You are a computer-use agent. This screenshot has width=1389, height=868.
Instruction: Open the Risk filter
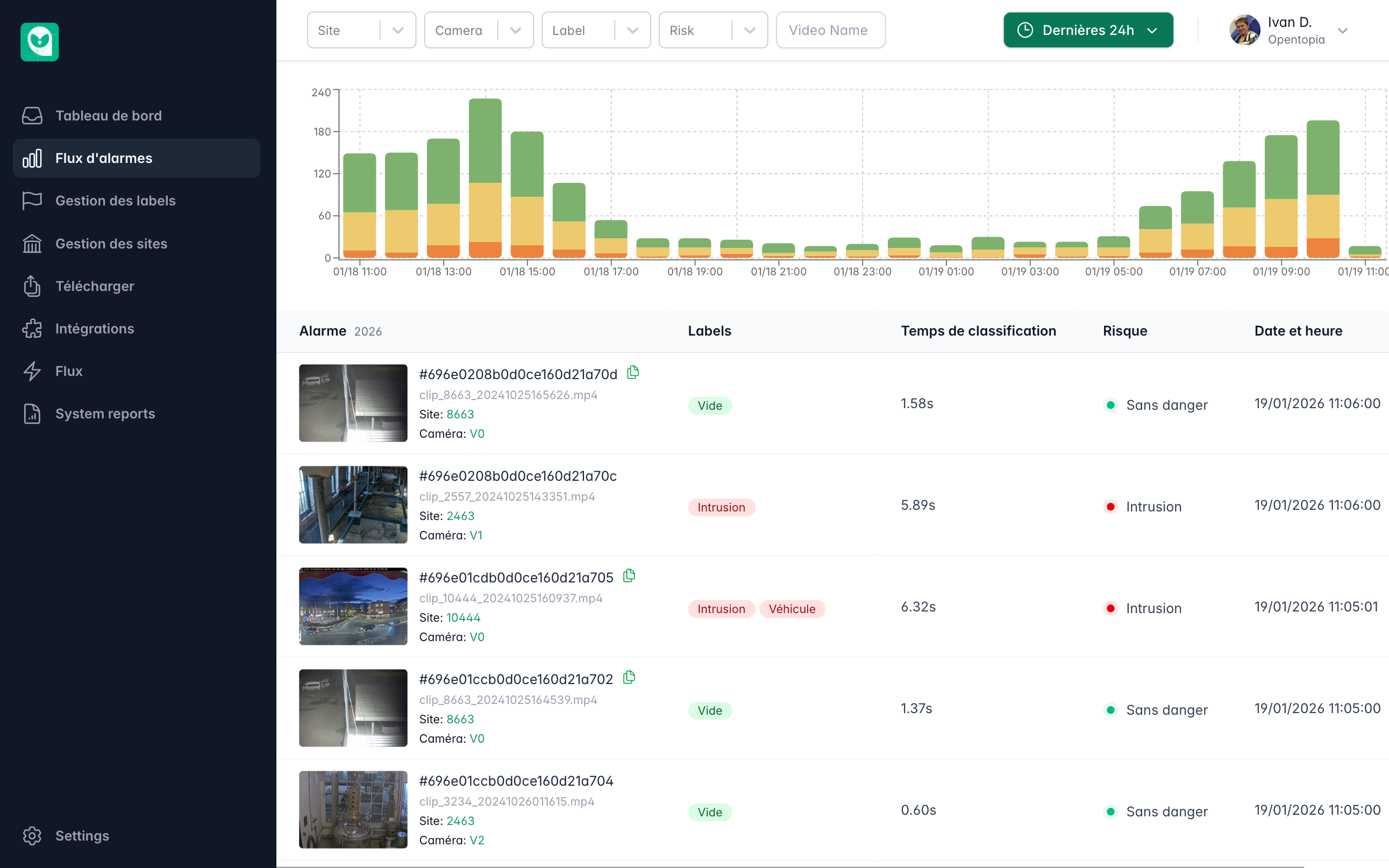713,30
